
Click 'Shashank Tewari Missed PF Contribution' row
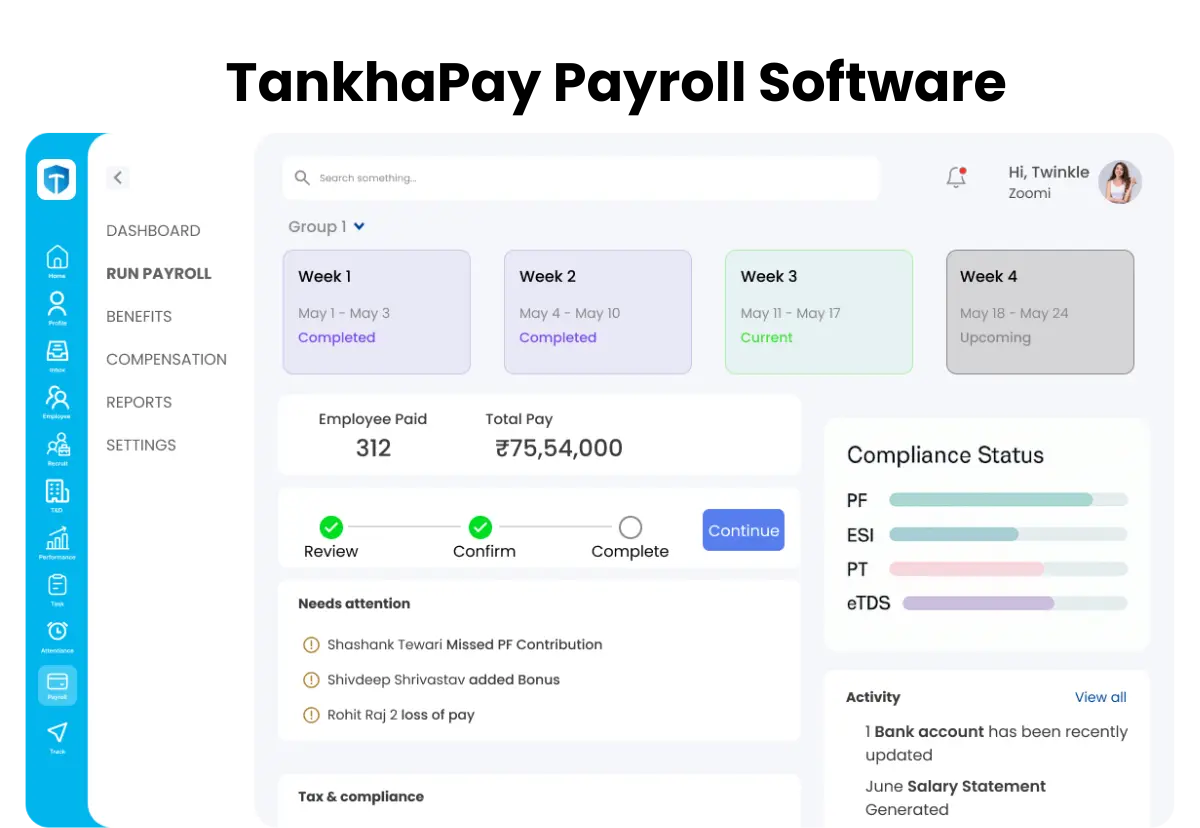[452, 645]
